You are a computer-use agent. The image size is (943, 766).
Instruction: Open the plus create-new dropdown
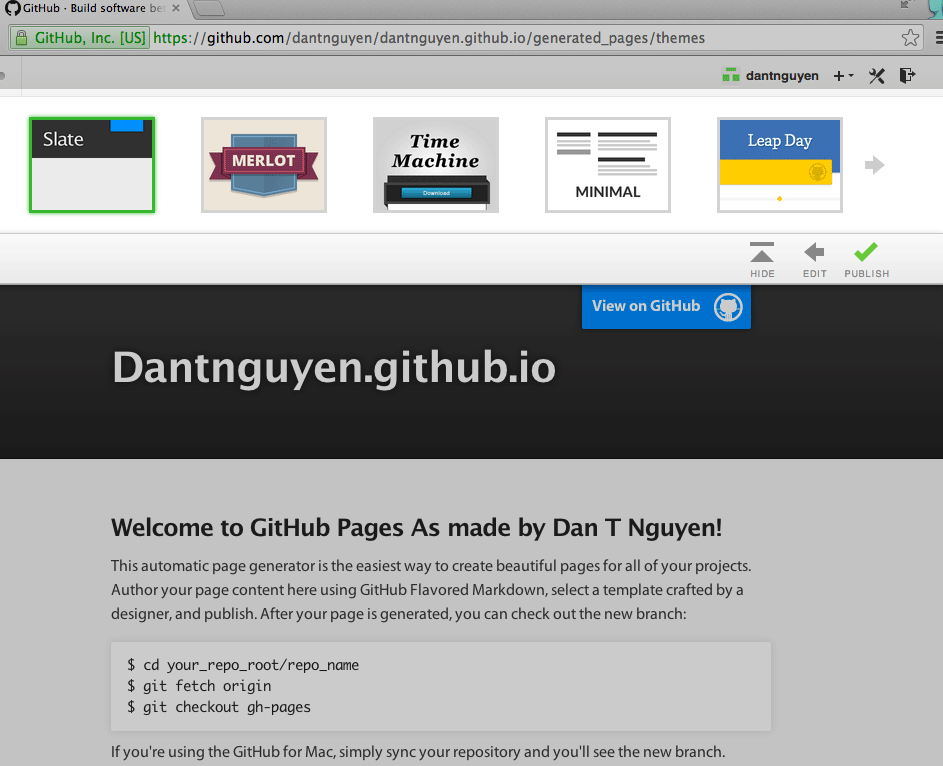(x=843, y=76)
